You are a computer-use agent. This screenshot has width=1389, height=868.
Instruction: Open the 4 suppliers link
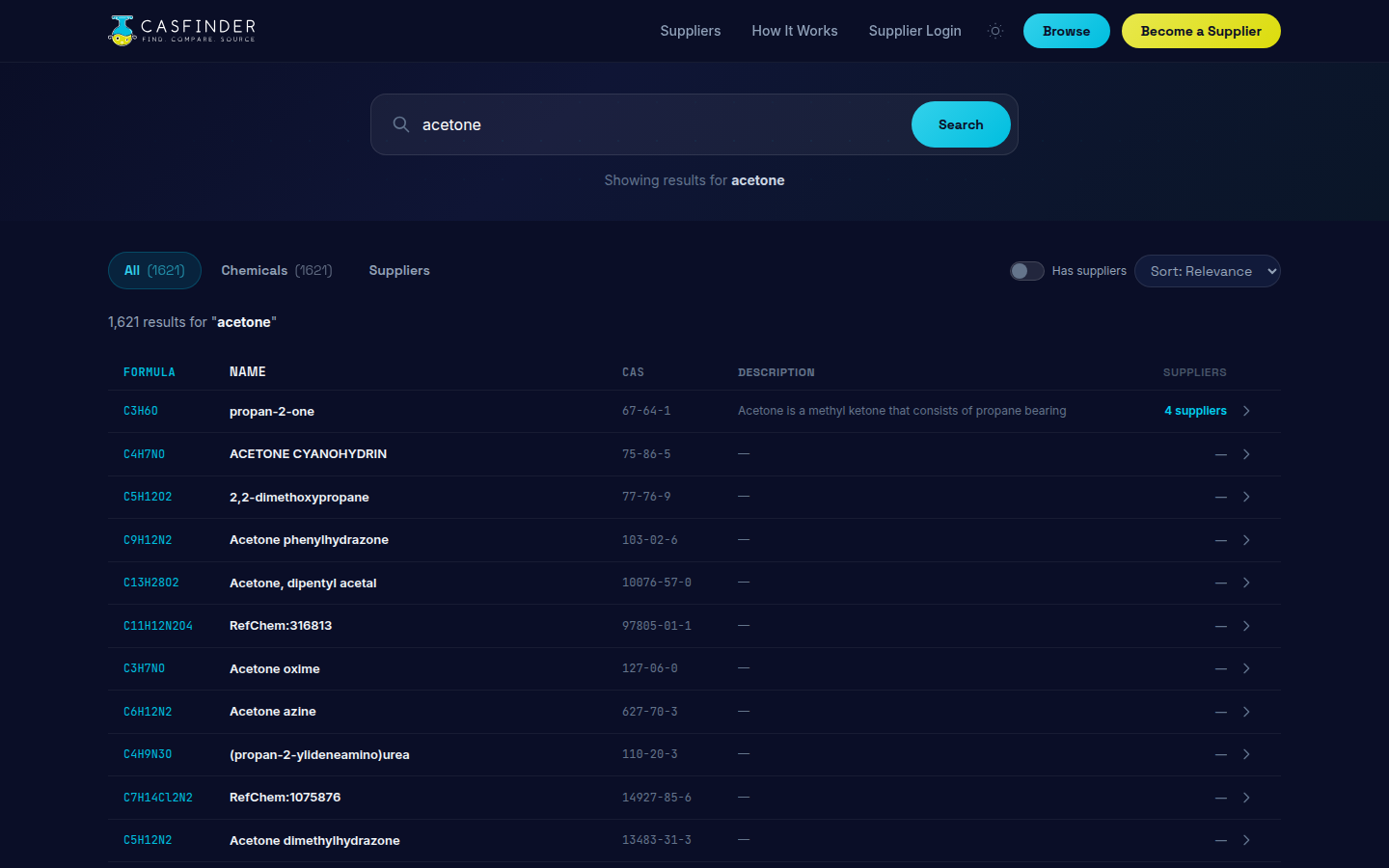point(1195,411)
